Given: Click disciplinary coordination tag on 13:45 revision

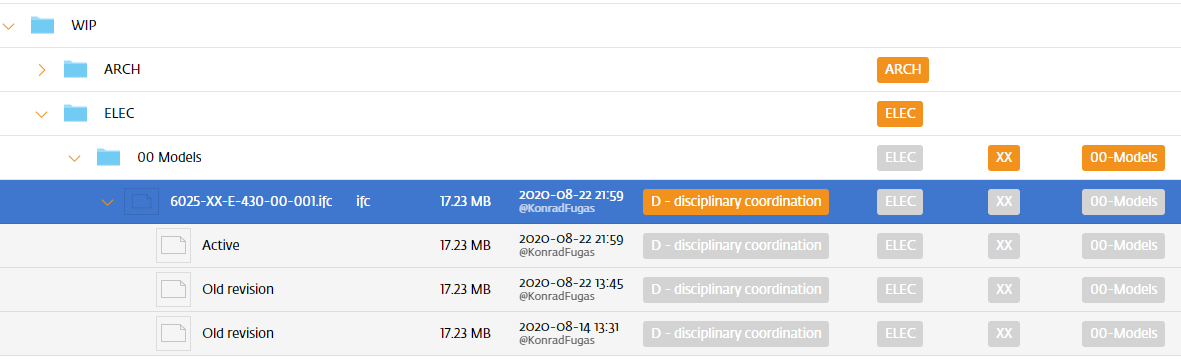Looking at the screenshot, I should click(735, 289).
